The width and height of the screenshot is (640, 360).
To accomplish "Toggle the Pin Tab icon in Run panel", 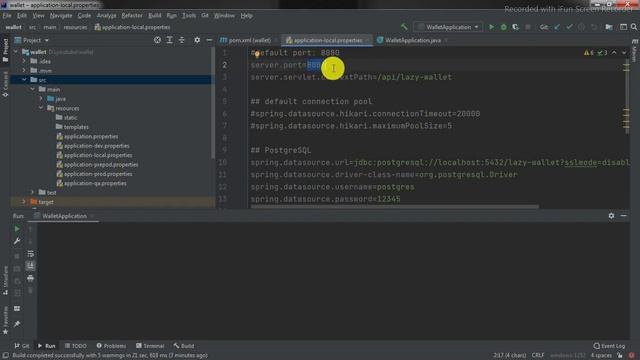I will [17, 324].
